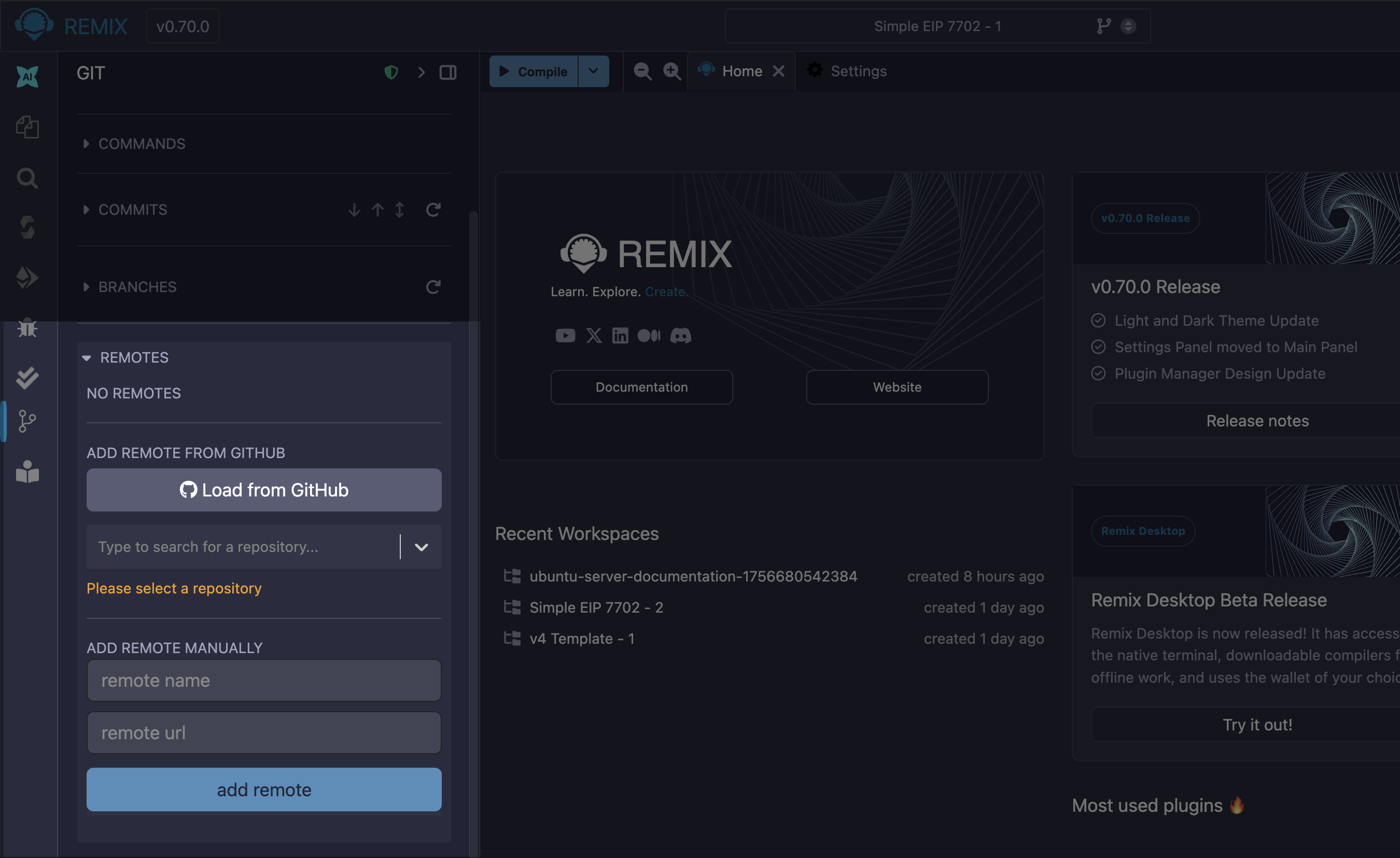
Task: Open the Simple EIP 7702 - 1 workspace selector
Action: (x=937, y=26)
